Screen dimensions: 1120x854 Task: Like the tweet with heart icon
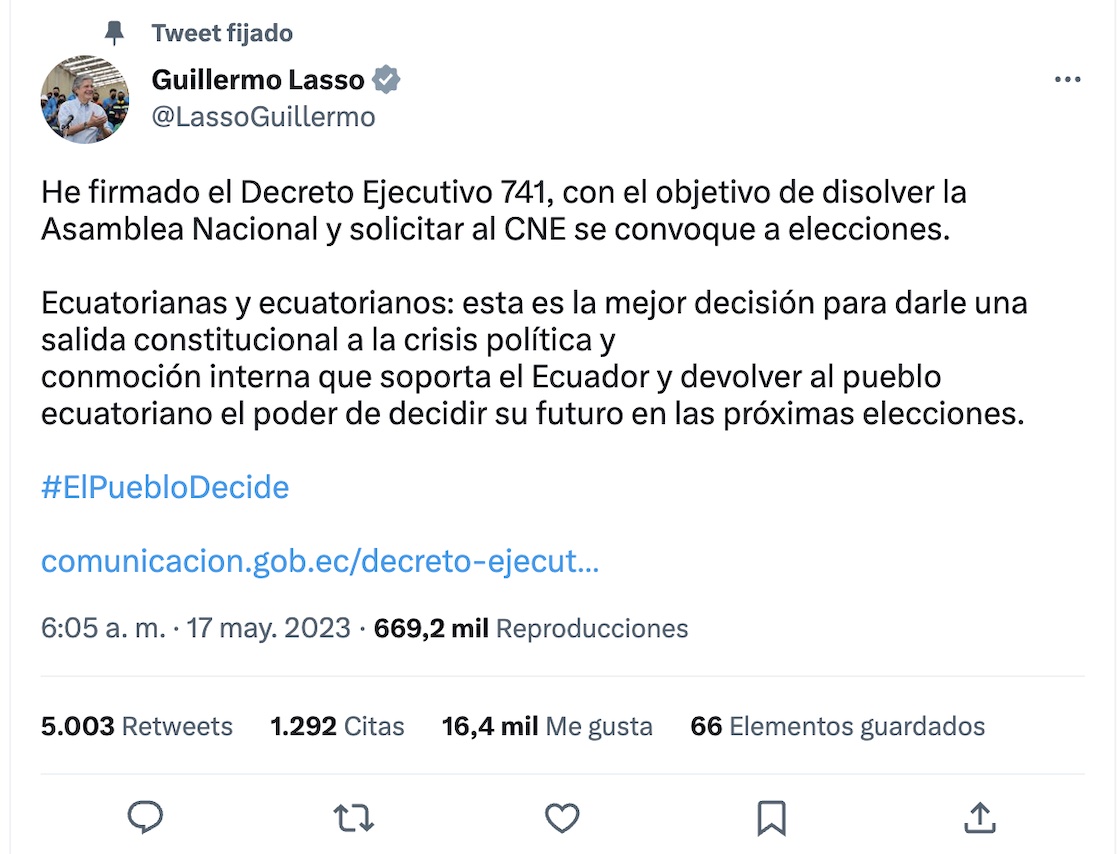pos(562,818)
